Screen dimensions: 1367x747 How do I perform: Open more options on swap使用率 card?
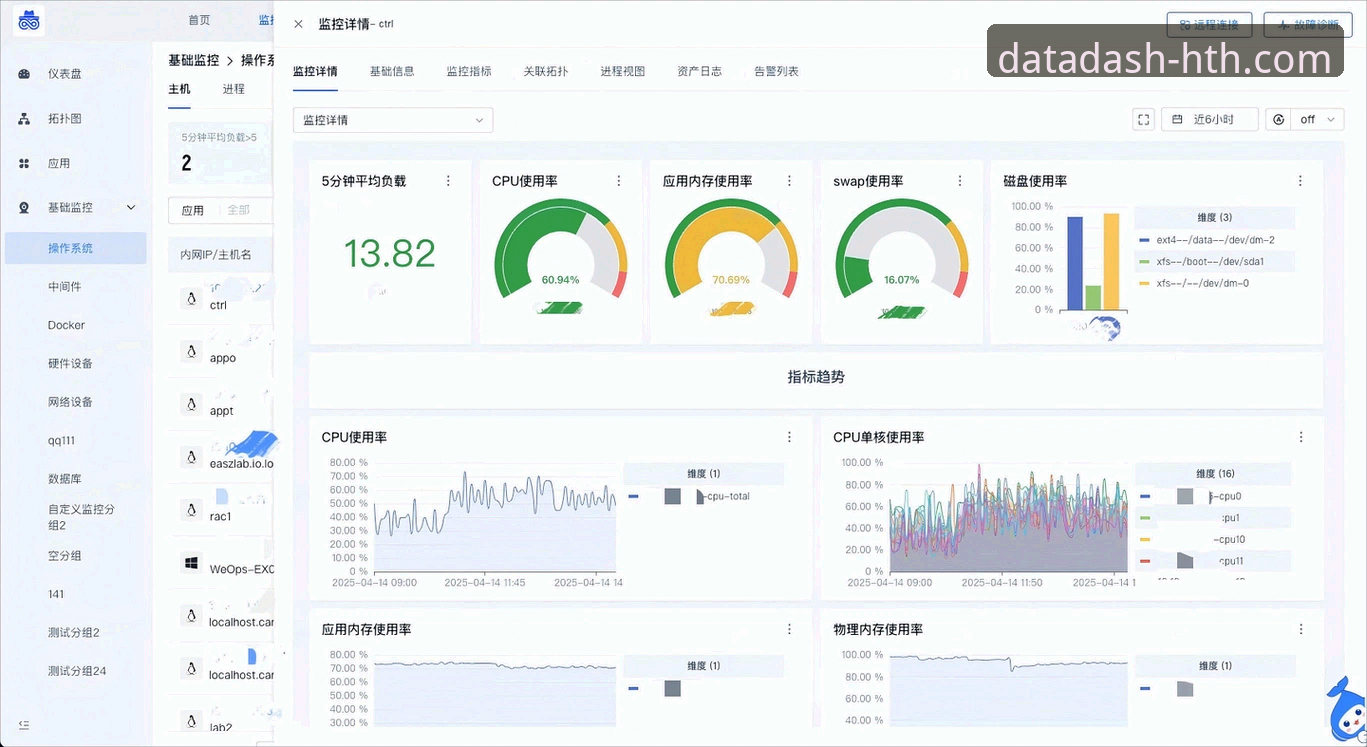click(960, 181)
